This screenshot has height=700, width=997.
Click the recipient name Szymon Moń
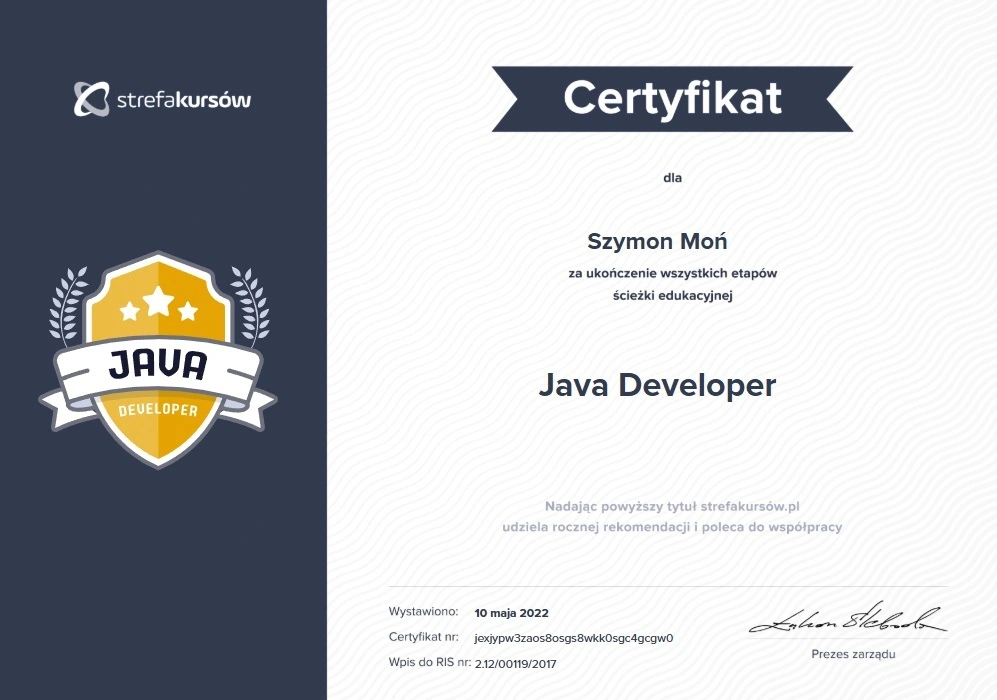click(657, 241)
